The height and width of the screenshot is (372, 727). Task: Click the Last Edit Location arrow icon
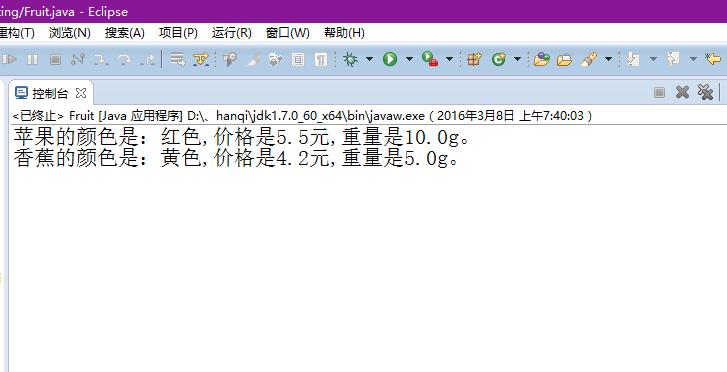coord(713,59)
